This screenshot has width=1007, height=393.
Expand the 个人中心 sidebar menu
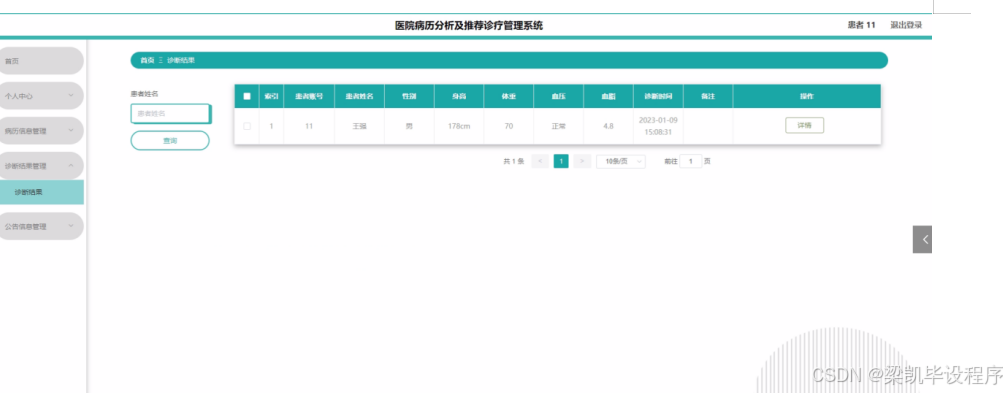42,96
